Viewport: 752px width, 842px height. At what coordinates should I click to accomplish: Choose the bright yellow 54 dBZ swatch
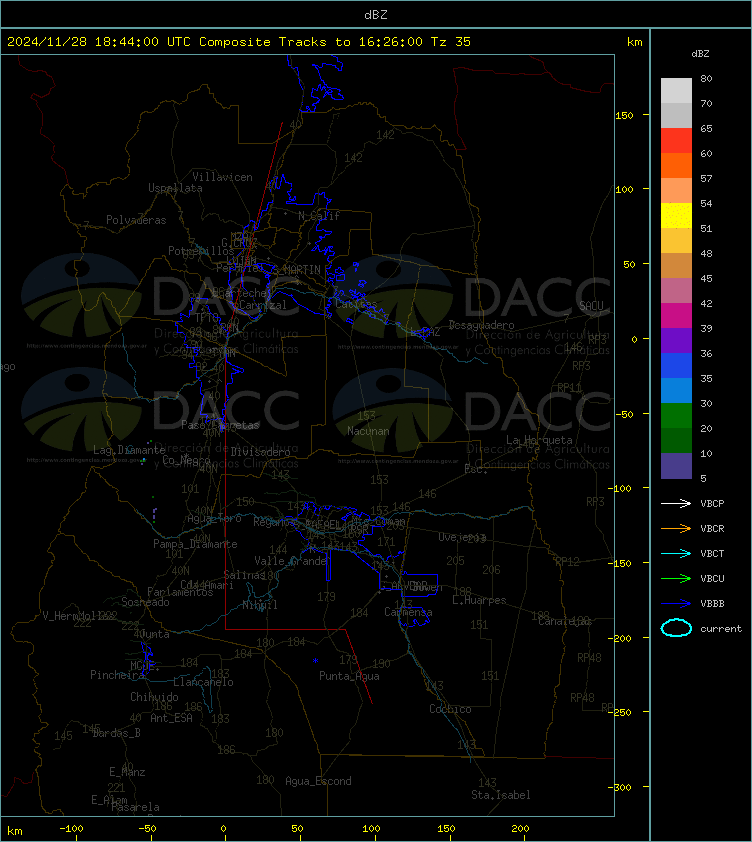click(676, 215)
